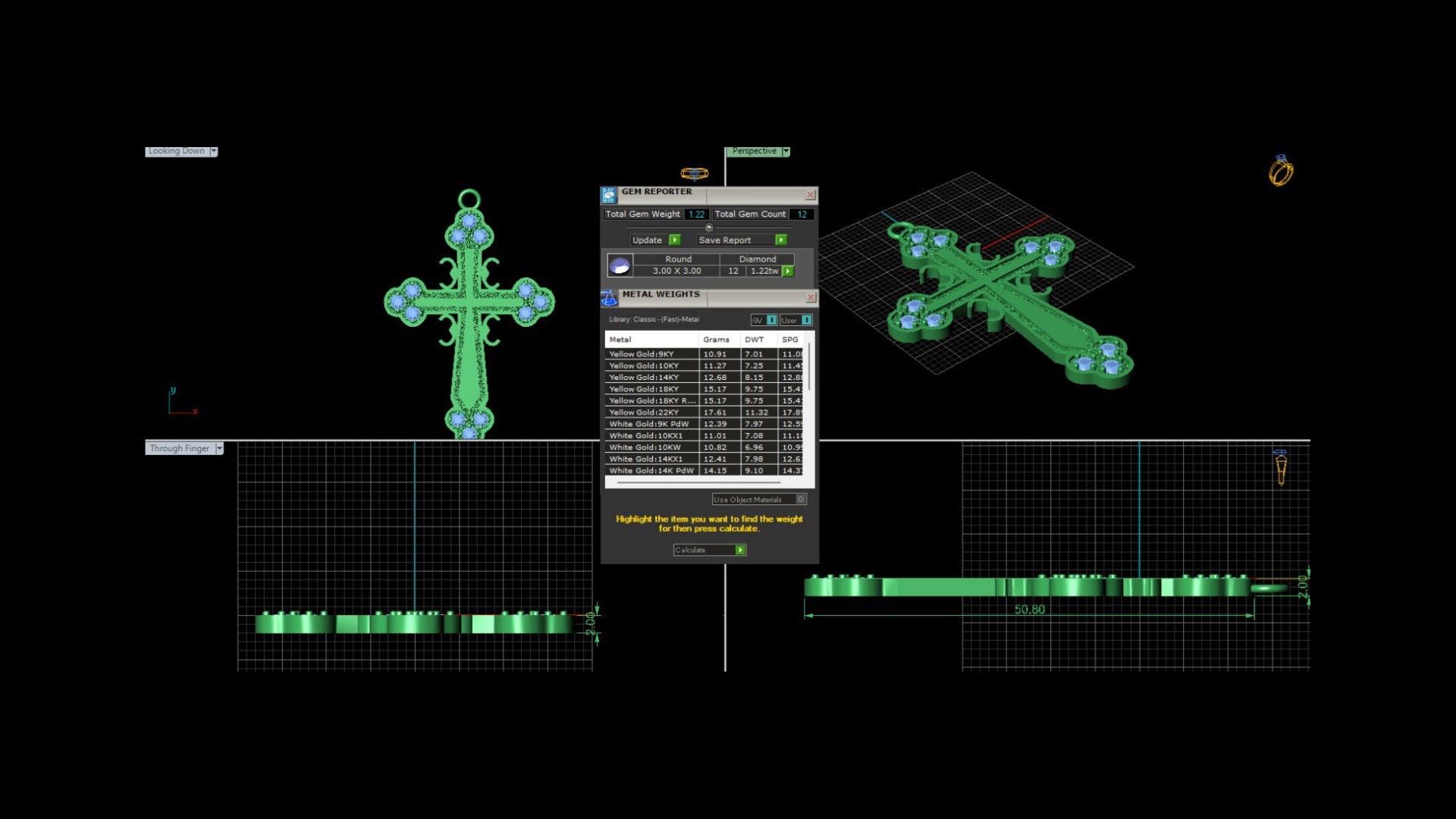Select the White Gold:10KW row
The height and width of the screenshot is (819, 1456).
click(x=704, y=447)
